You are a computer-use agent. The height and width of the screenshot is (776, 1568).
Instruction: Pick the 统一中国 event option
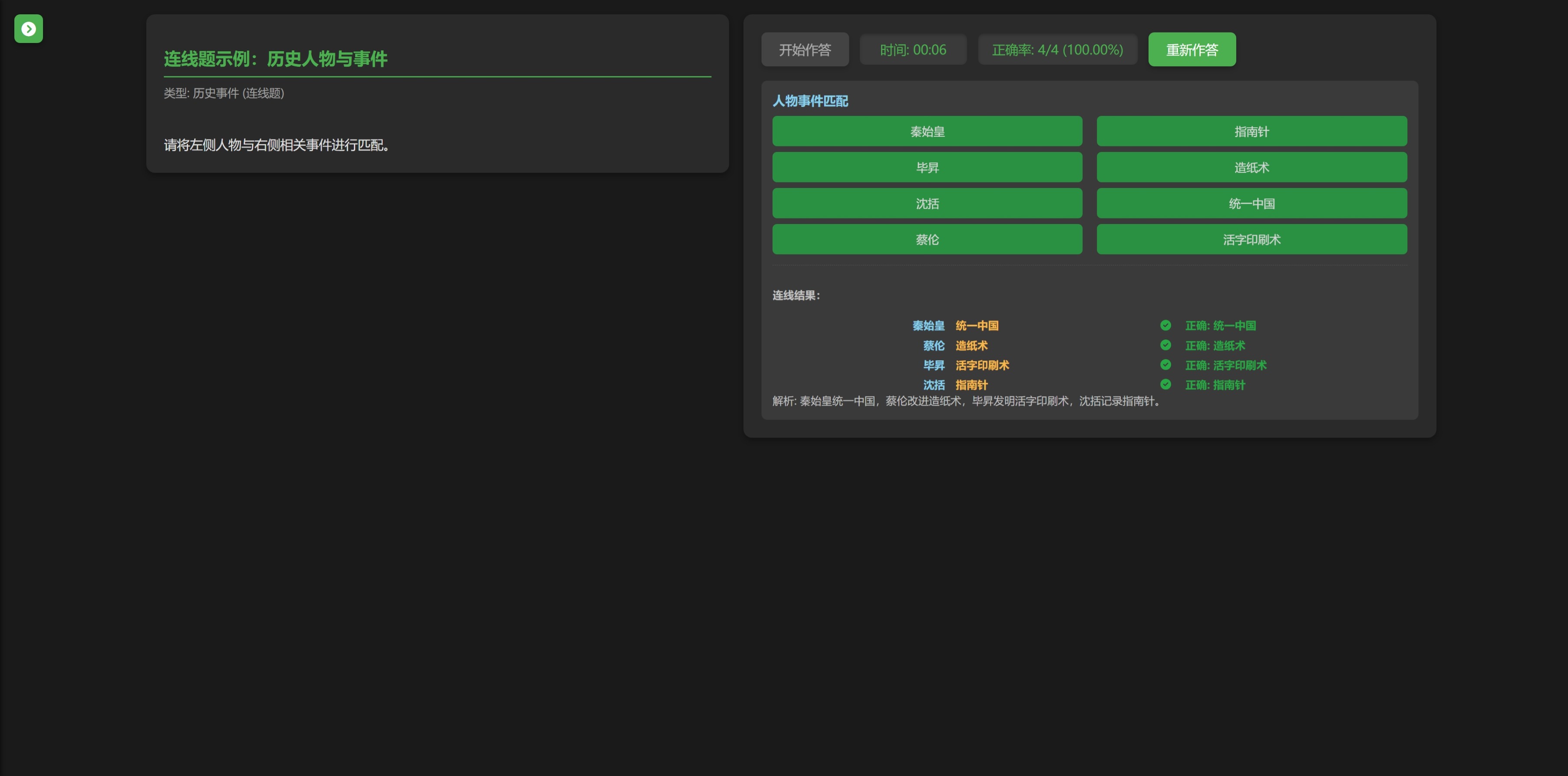click(1251, 203)
